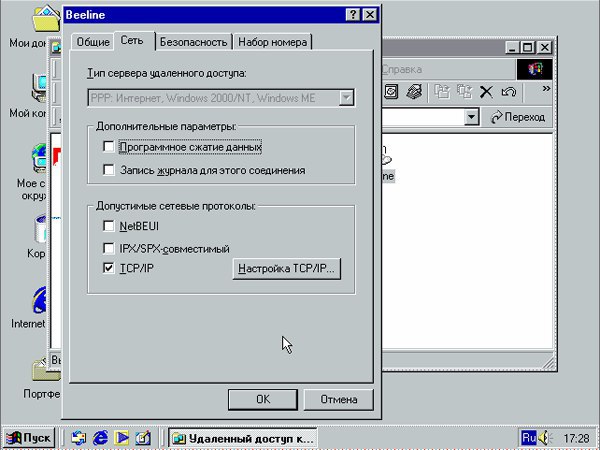Click the question mark help button

coord(352,15)
